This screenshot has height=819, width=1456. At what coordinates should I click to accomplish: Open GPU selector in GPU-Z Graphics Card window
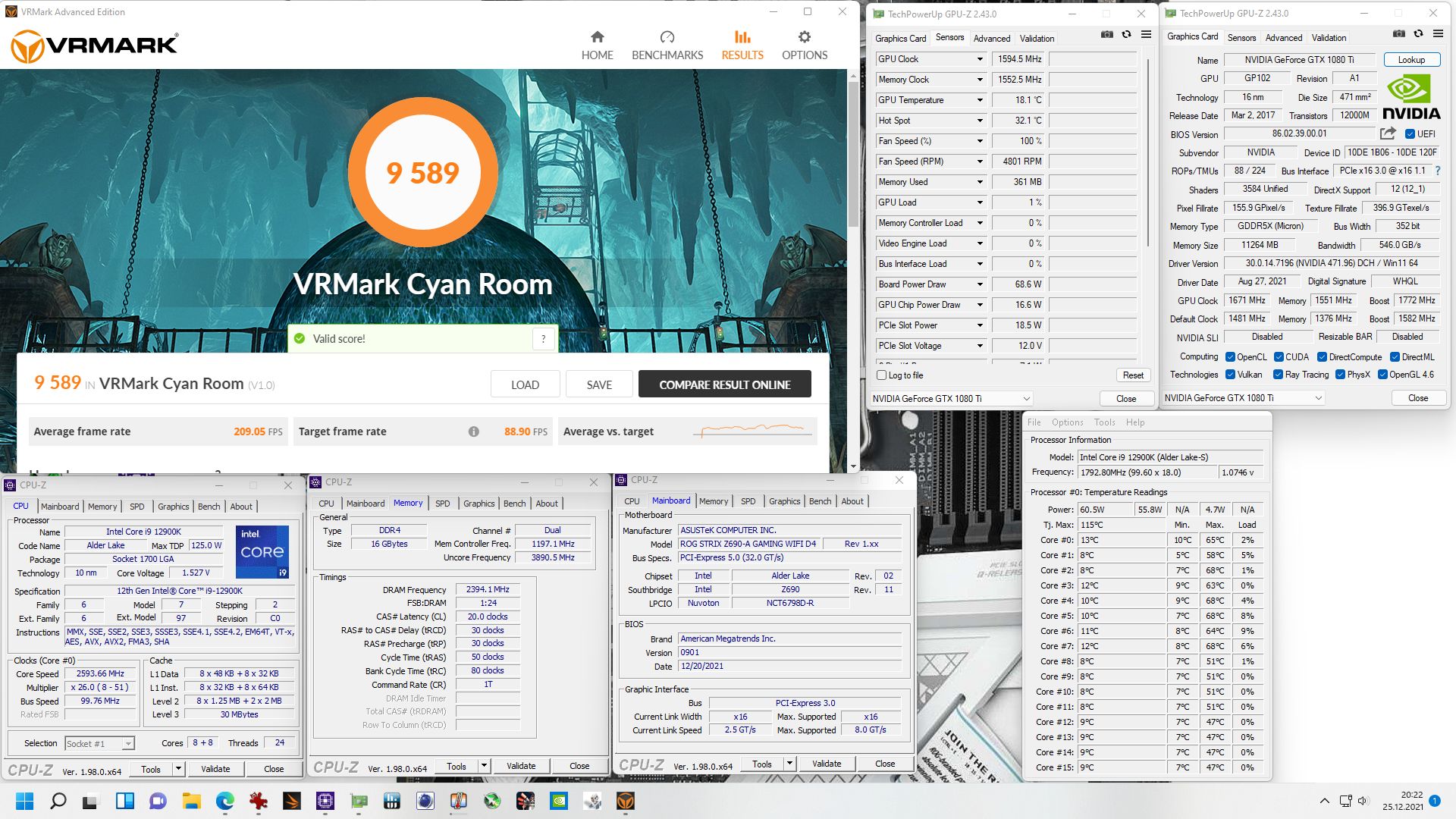click(1244, 398)
